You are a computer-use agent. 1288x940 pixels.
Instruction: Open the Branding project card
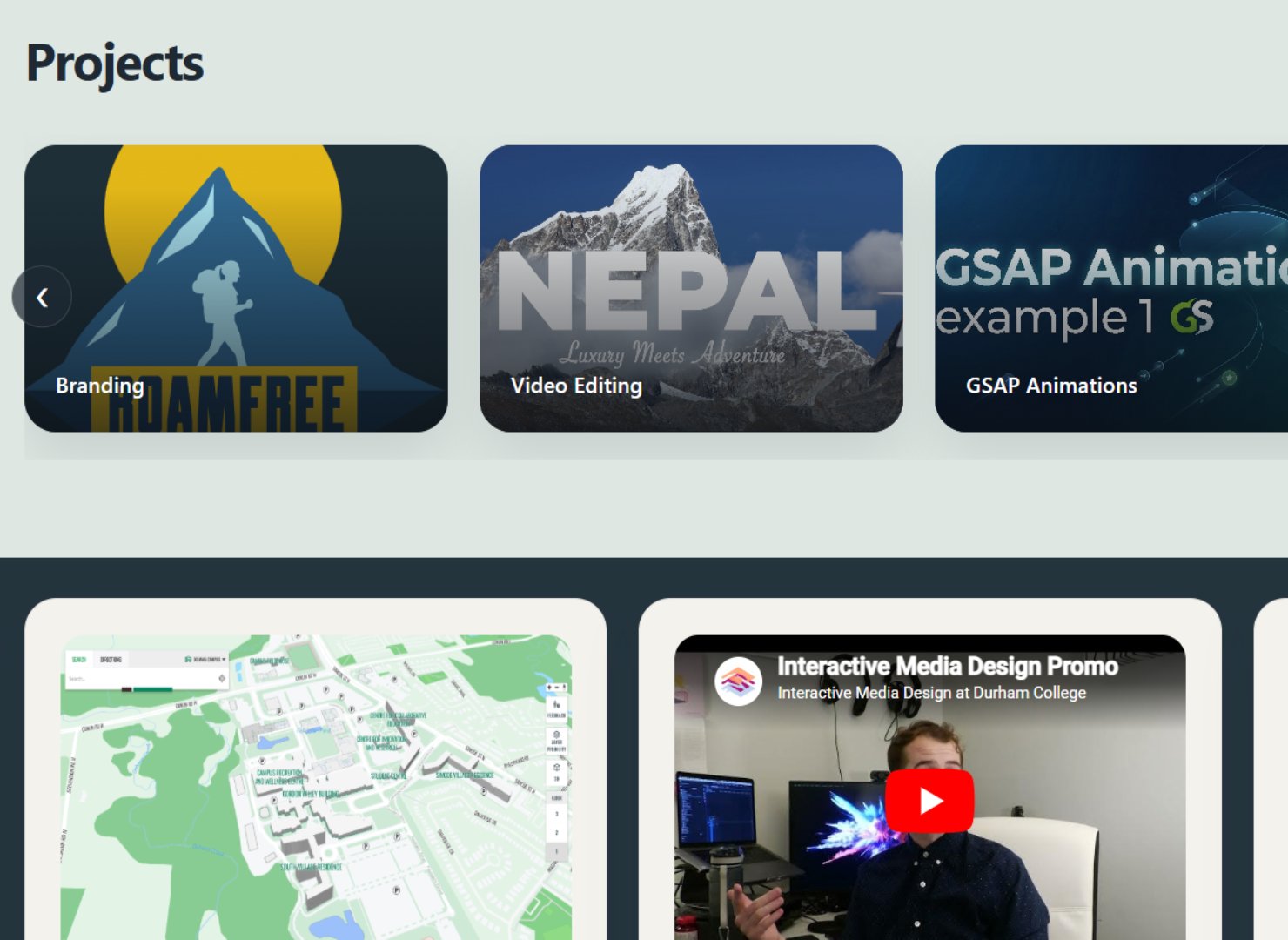point(236,288)
